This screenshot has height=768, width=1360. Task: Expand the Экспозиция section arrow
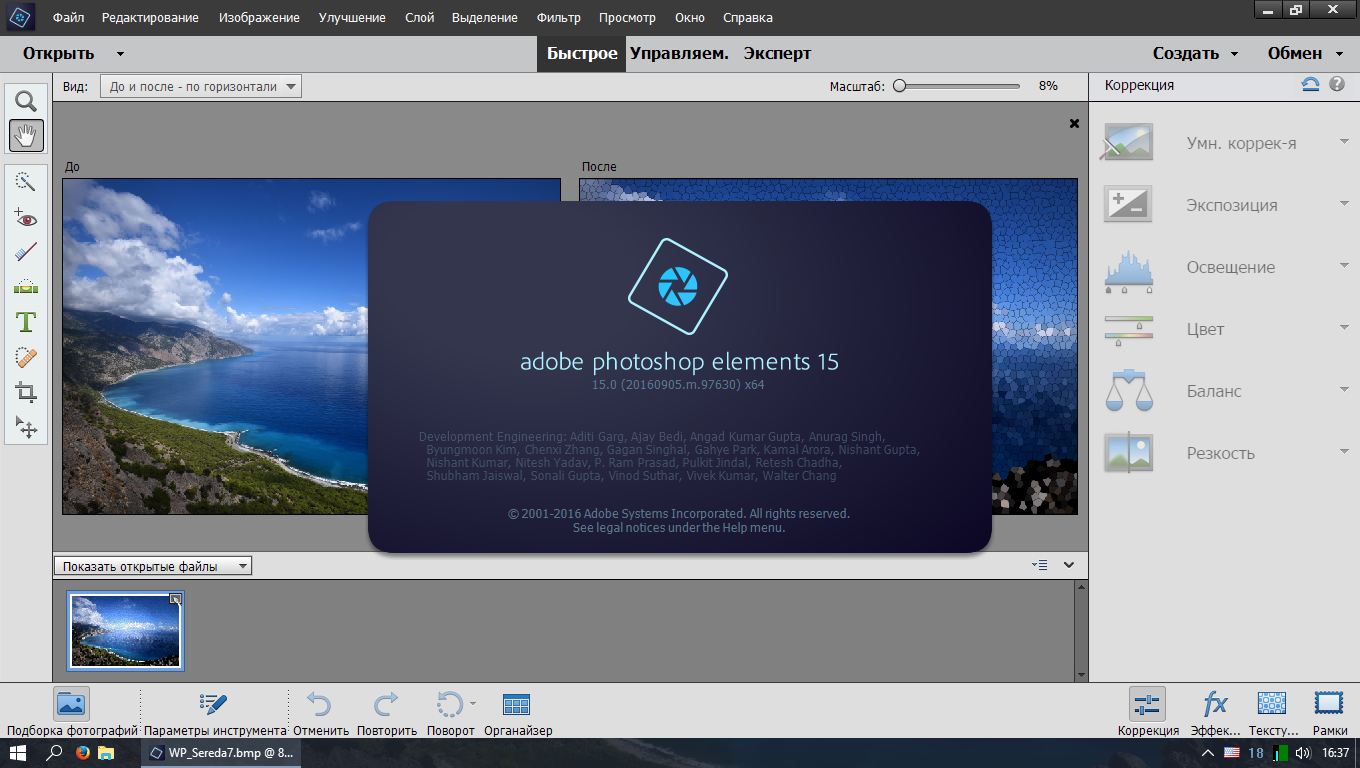pos(1344,204)
